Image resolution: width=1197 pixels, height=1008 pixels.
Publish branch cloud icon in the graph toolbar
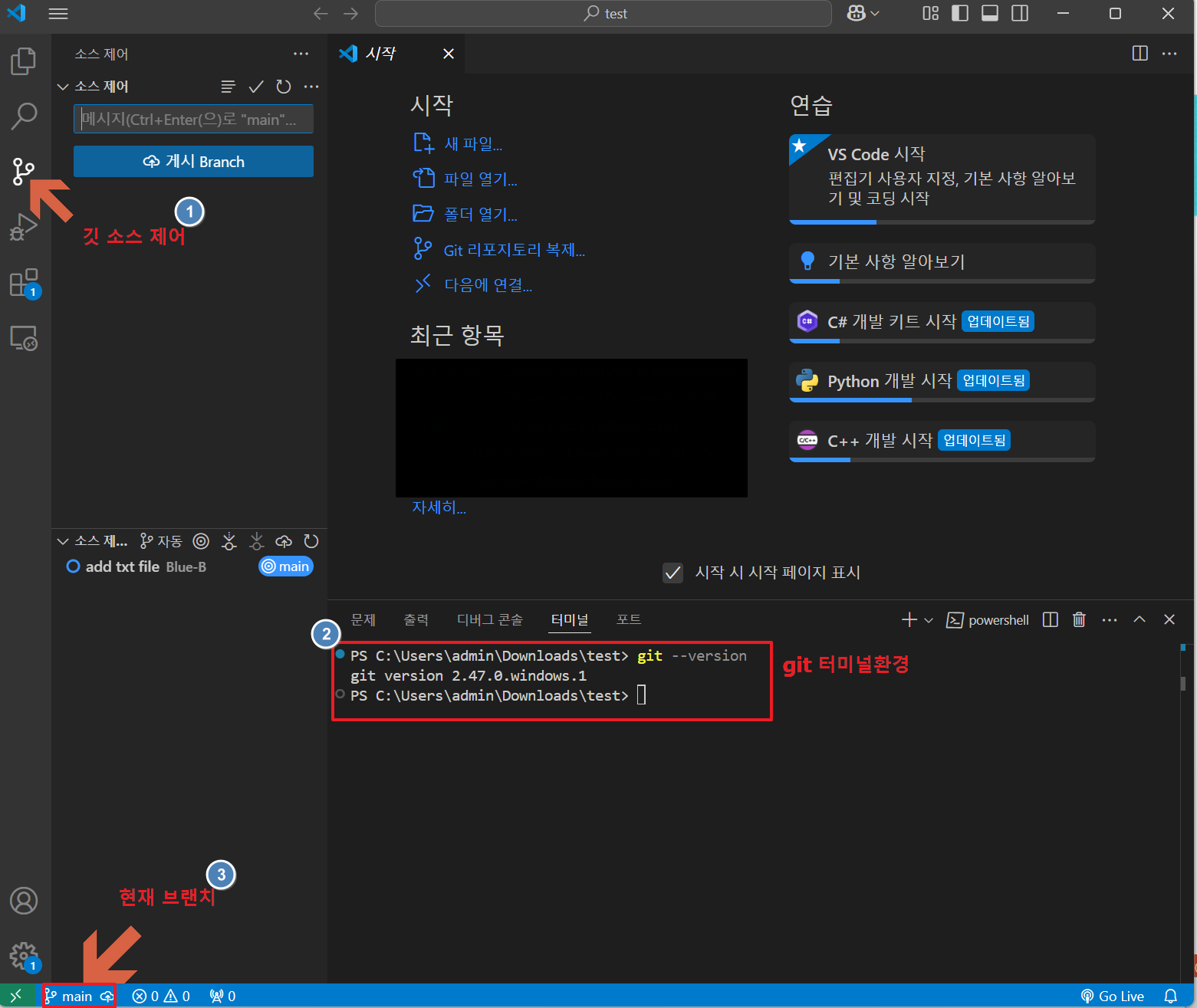pyautogui.click(x=284, y=541)
